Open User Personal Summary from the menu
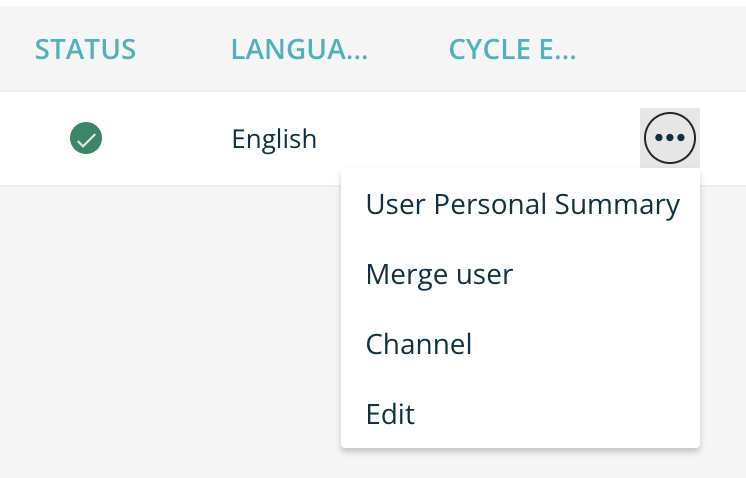 (522, 205)
